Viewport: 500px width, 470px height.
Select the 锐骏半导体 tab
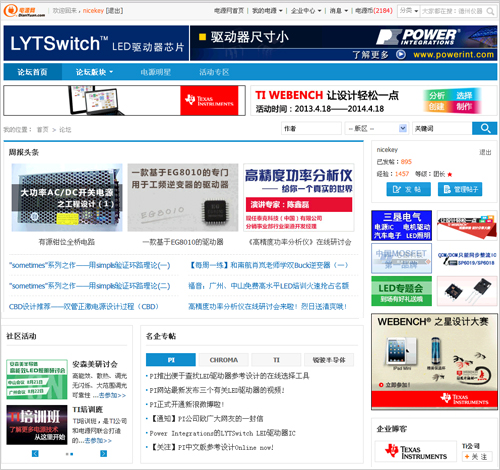coord(329,360)
